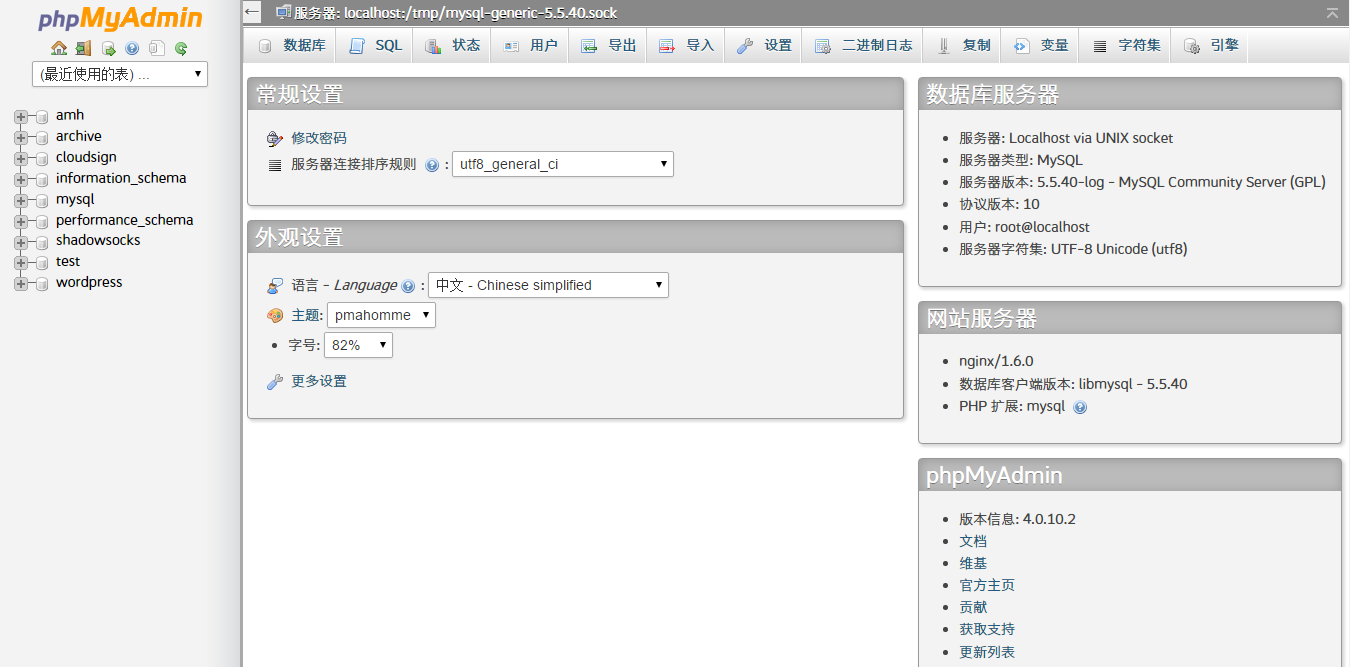Open the SQL tab
The width and height of the screenshot is (1350, 667).
click(374, 45)
